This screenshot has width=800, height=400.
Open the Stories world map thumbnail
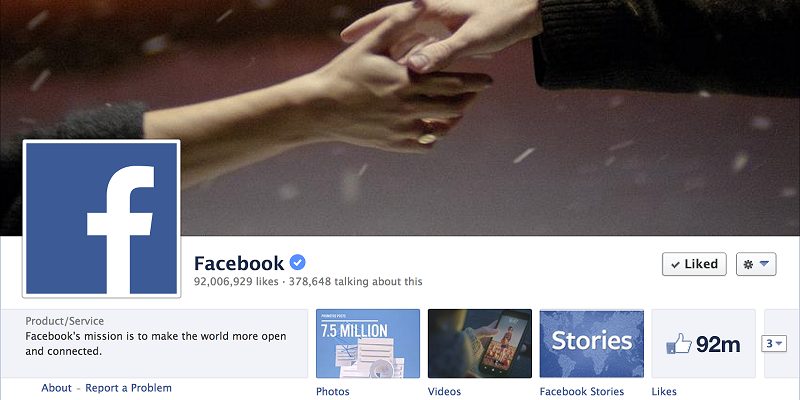[x=591, y=343]
